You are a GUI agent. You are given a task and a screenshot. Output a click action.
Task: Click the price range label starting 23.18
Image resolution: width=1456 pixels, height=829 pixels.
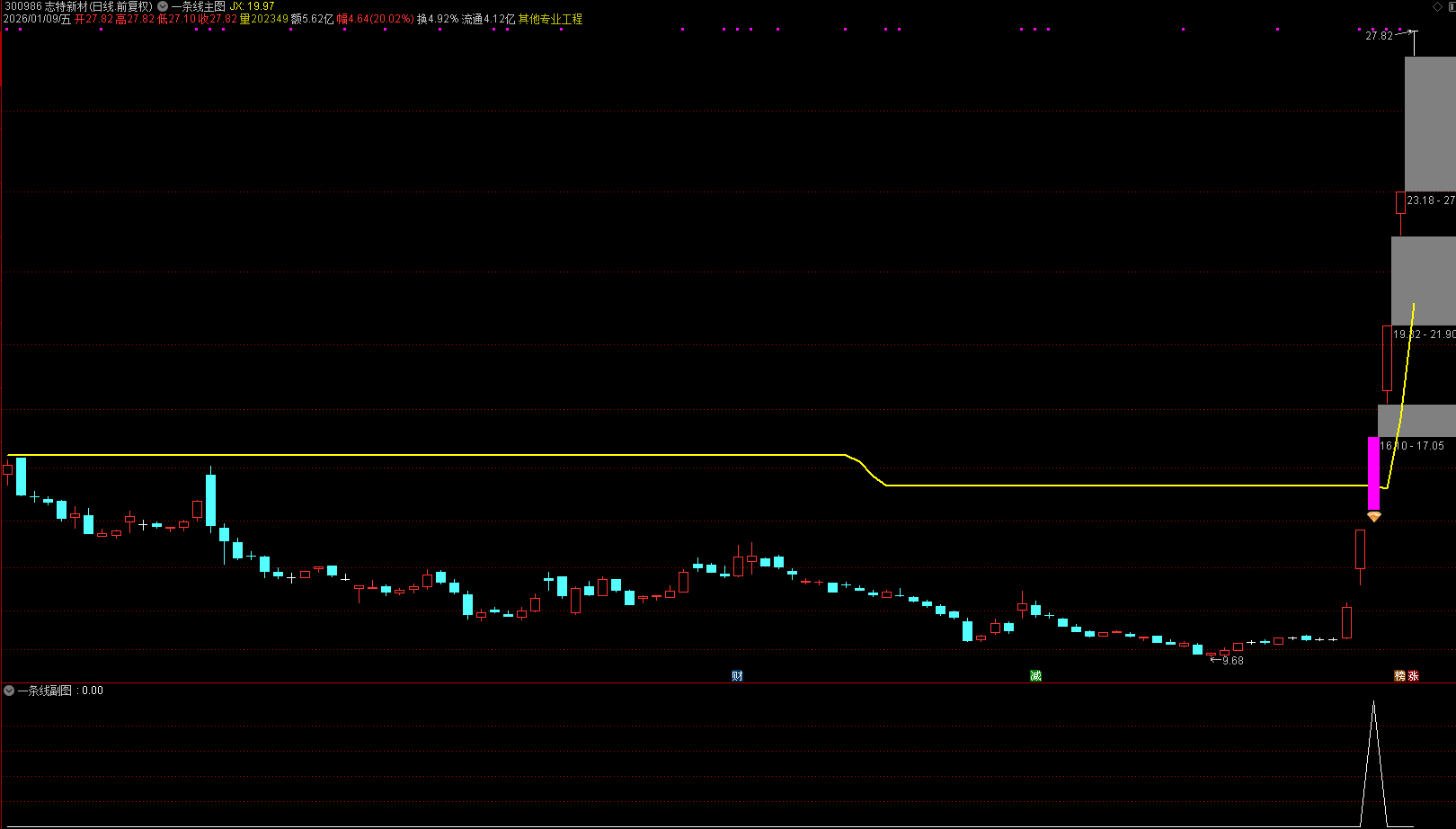pos(1431,201)
